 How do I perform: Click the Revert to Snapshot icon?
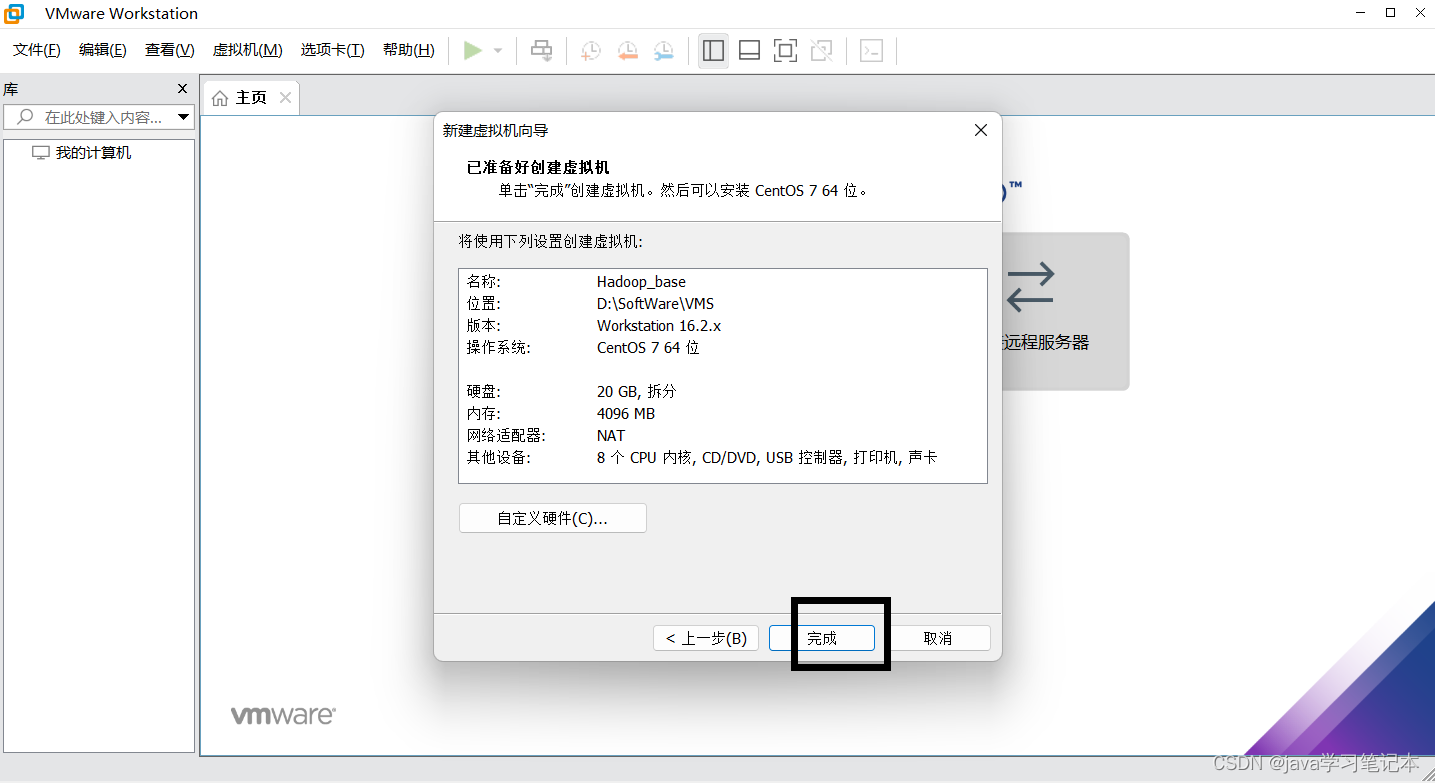[x=627, y=50]
